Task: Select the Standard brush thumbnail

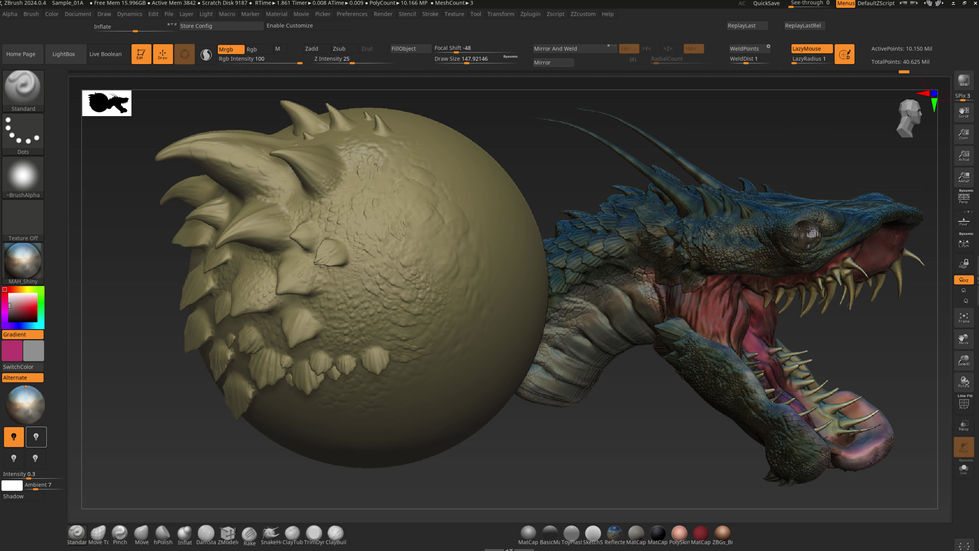Action: [x=22, y=88]
